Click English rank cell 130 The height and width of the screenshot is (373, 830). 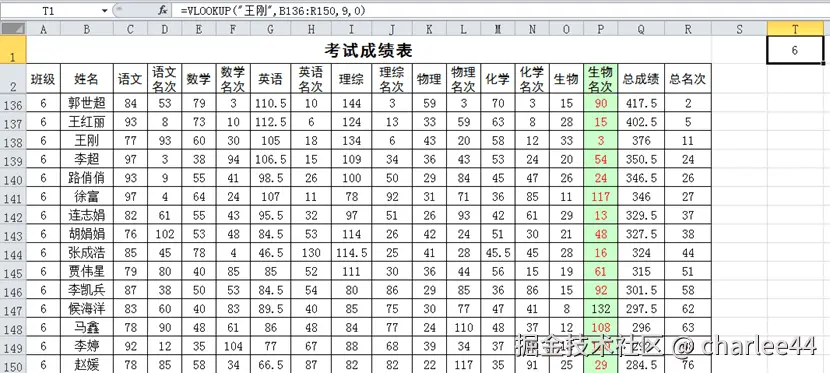tap(311, 253)
